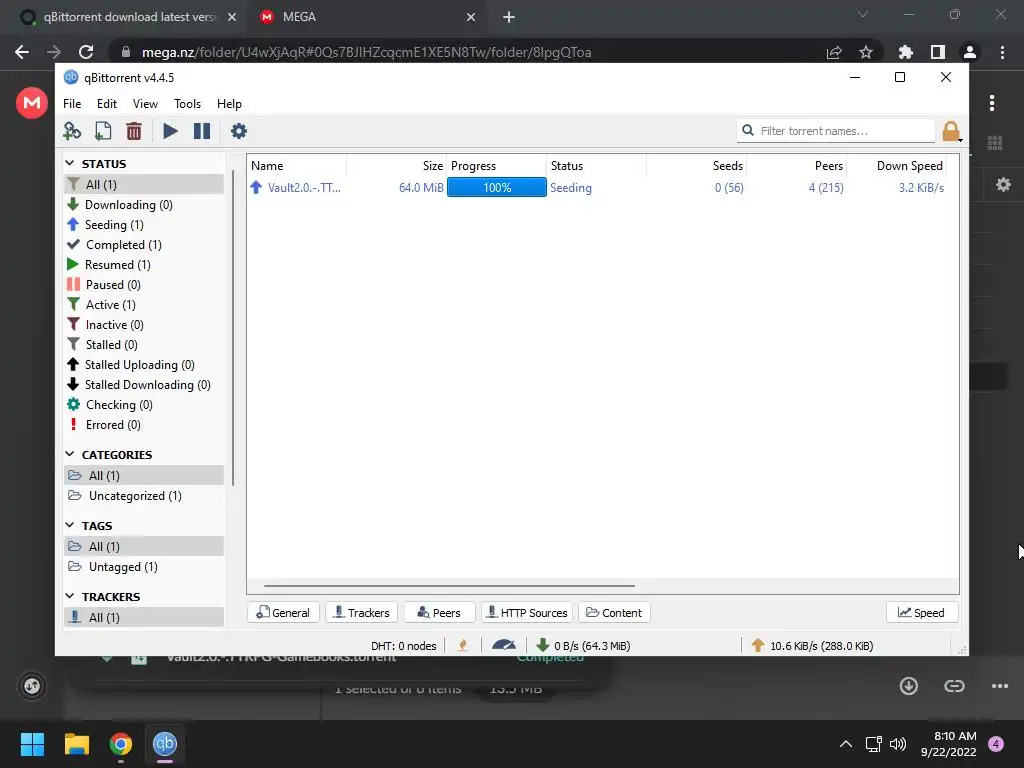The height and width of the screenshot is (768, 1024).
Task: Resume torrents with the play icon
Action: coord(170,131)
